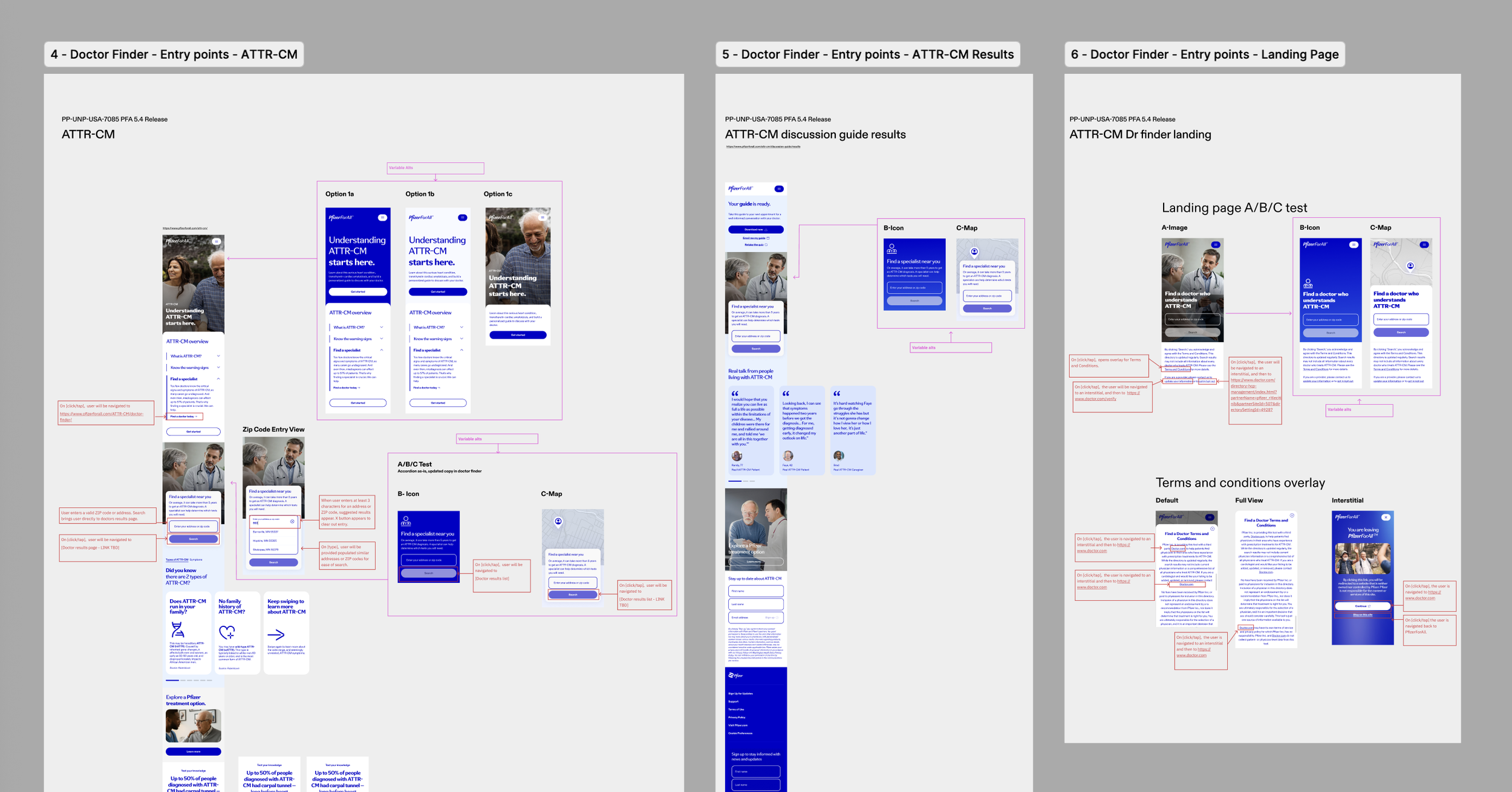This screenshot has height=792, width=1512.
Task: Click Continue in the Interstitial mockup
Action: (x=1363, y=606)
